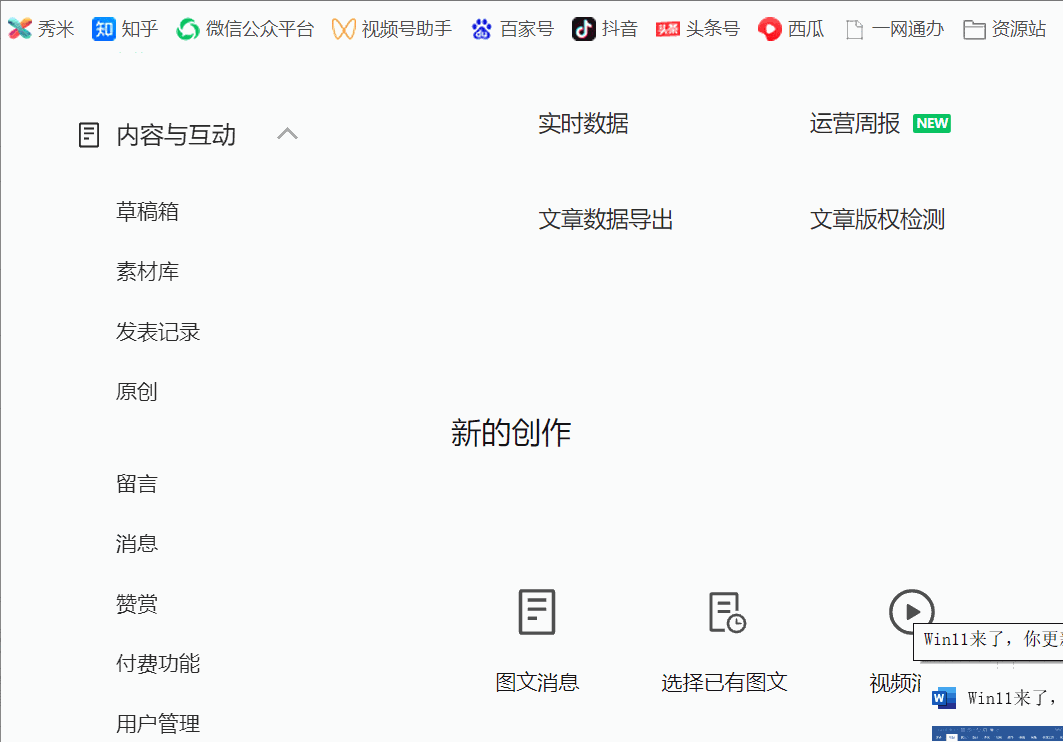Click the 图文消息 document icon
This screenshot has width=1063, height=742.
pyautogui.click(x=537, y=612)
